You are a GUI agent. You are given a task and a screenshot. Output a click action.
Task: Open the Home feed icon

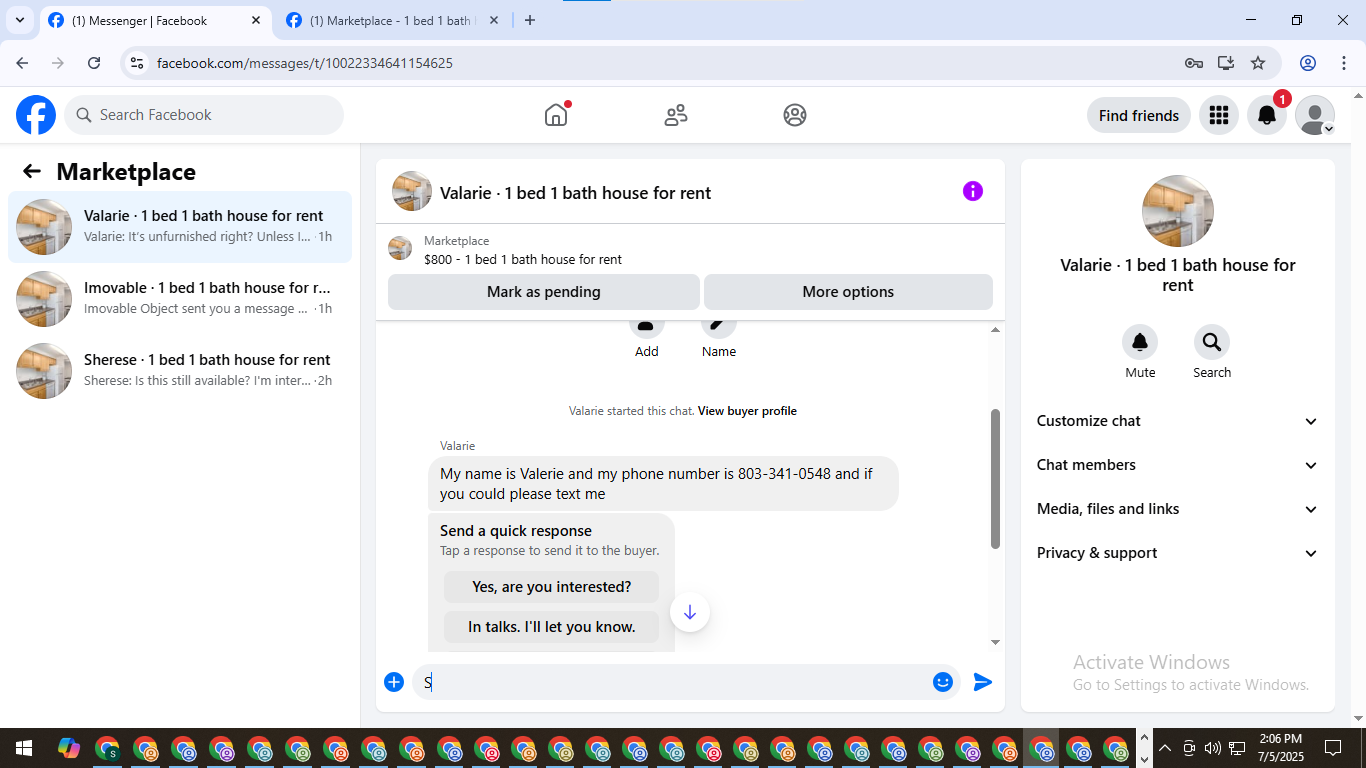coord(556,115)
